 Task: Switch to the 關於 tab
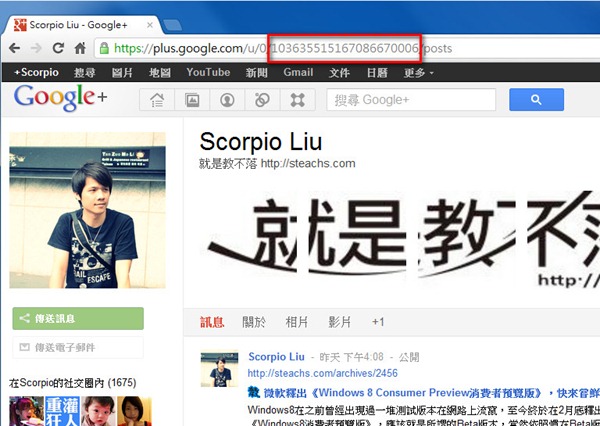254,322
